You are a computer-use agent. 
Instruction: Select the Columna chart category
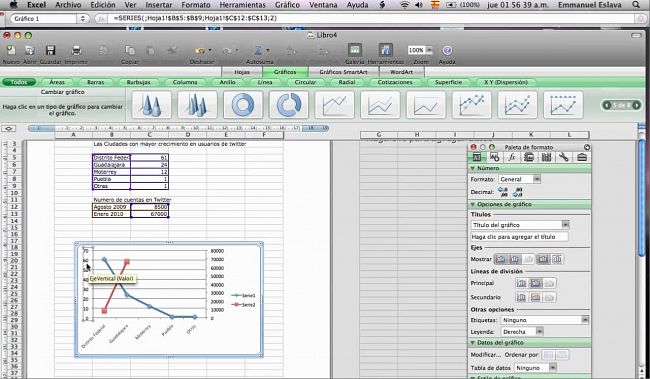[x=185, y=82]
